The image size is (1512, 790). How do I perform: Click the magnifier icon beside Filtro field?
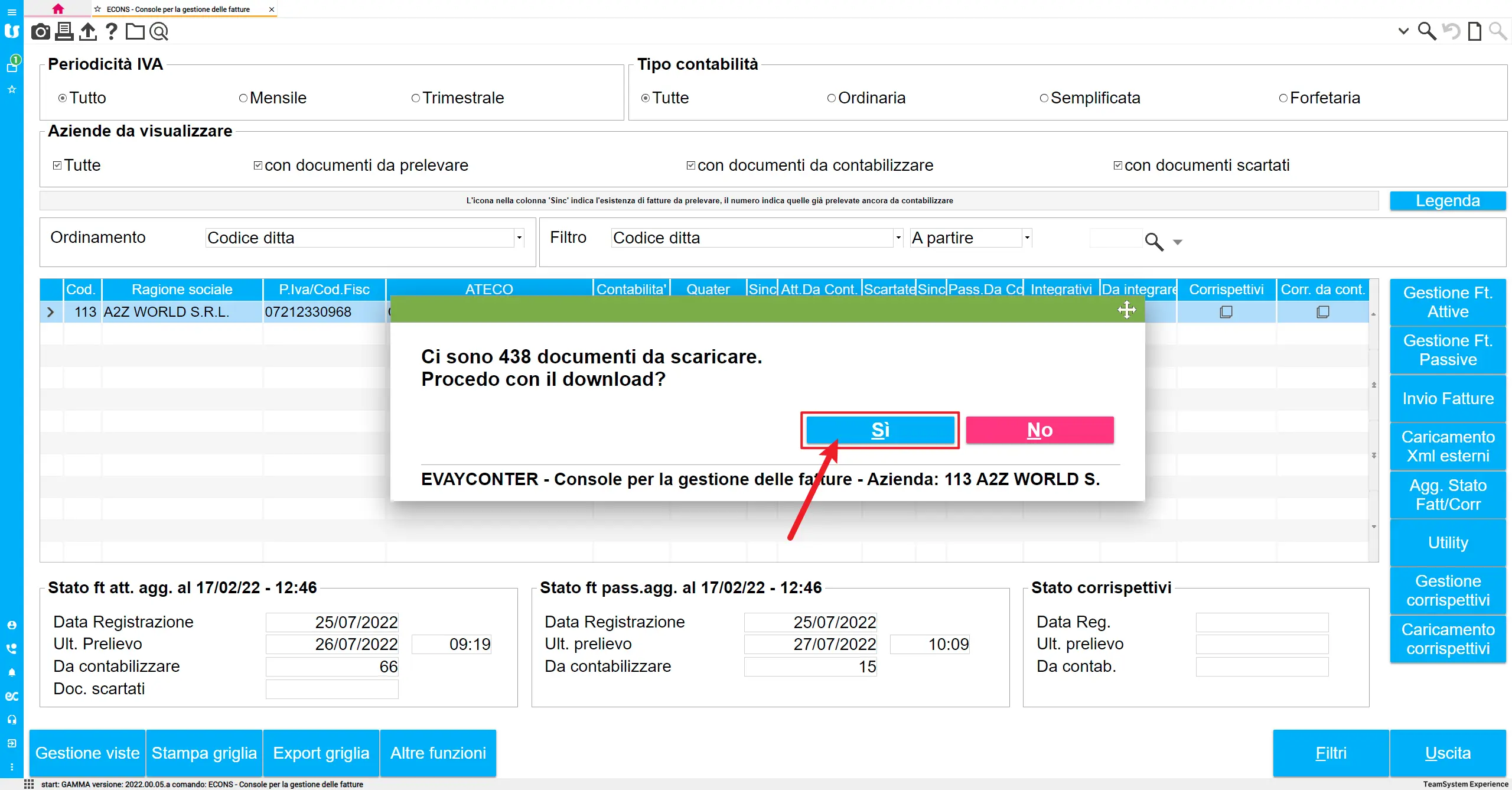(1153, 241)
